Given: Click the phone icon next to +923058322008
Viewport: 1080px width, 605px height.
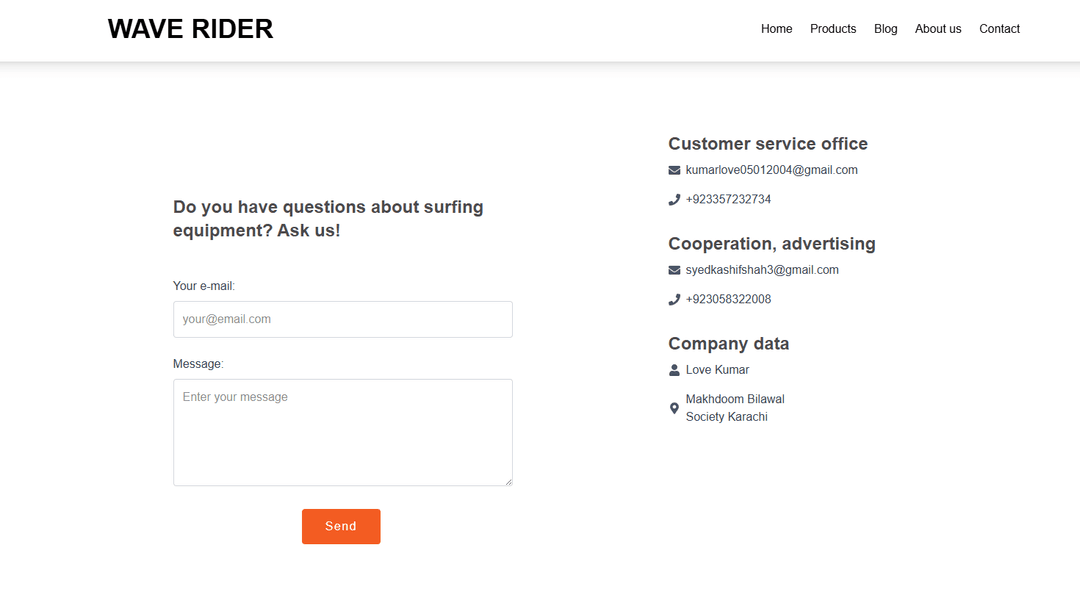Looking at the screenshot, I should pyautogui.click(x=674, y=300).
